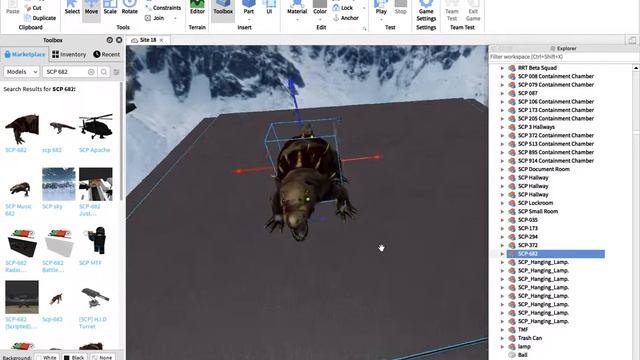Select SCP Small Room in Explorer
Screen dimensions: 640x360
[538, 211]
